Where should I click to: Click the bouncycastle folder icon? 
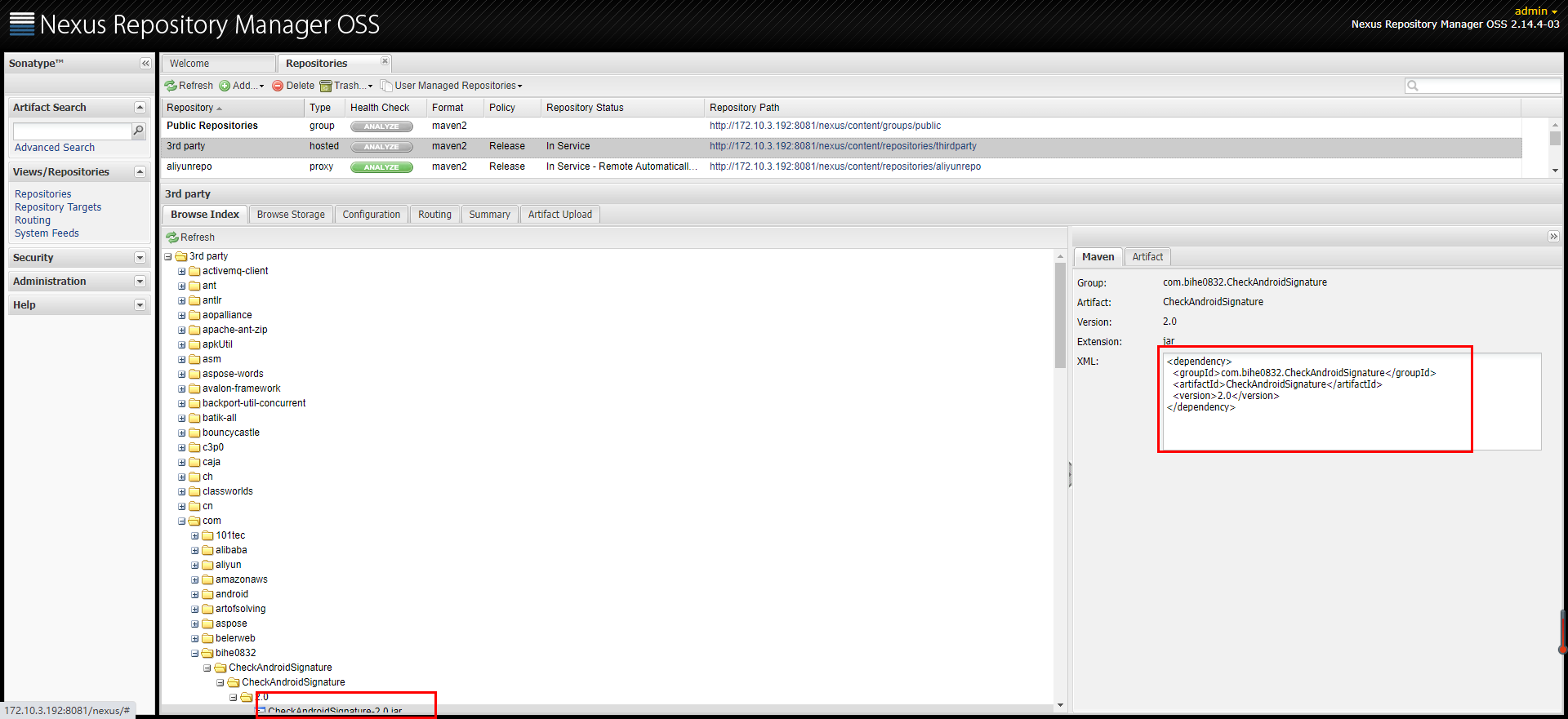coord(195,433)
